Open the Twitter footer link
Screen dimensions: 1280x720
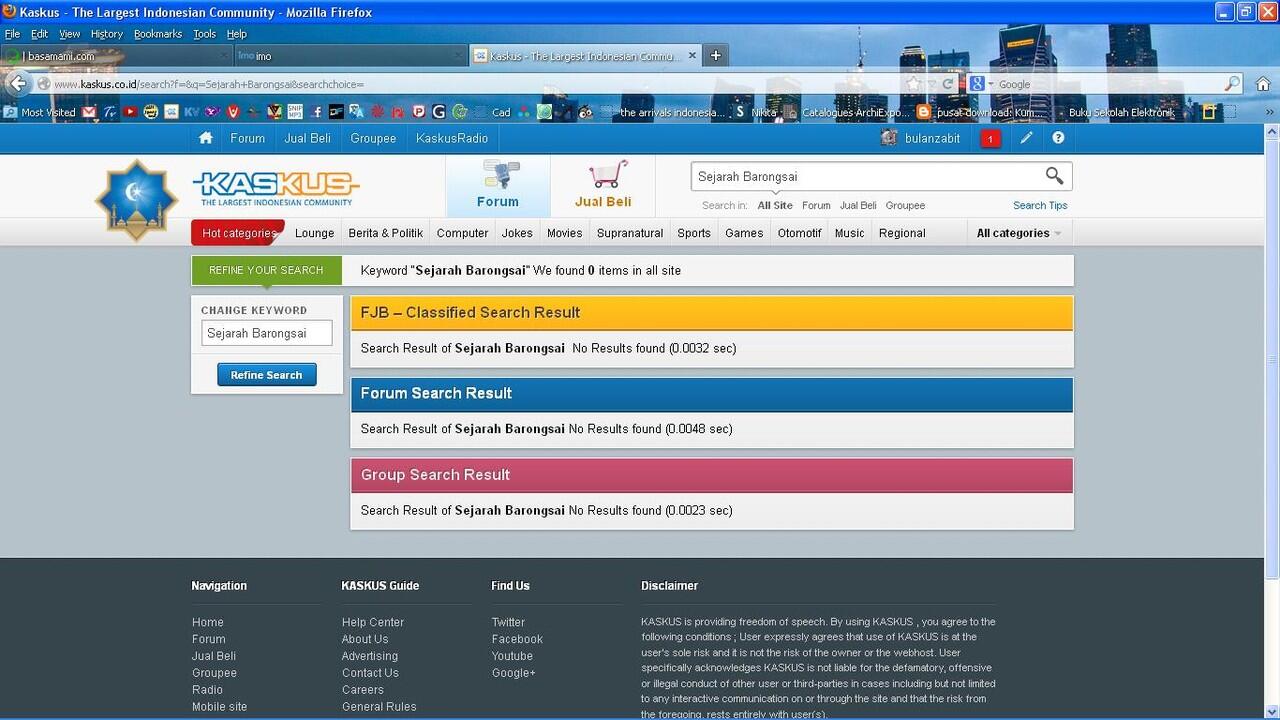[x=508, y=622]
